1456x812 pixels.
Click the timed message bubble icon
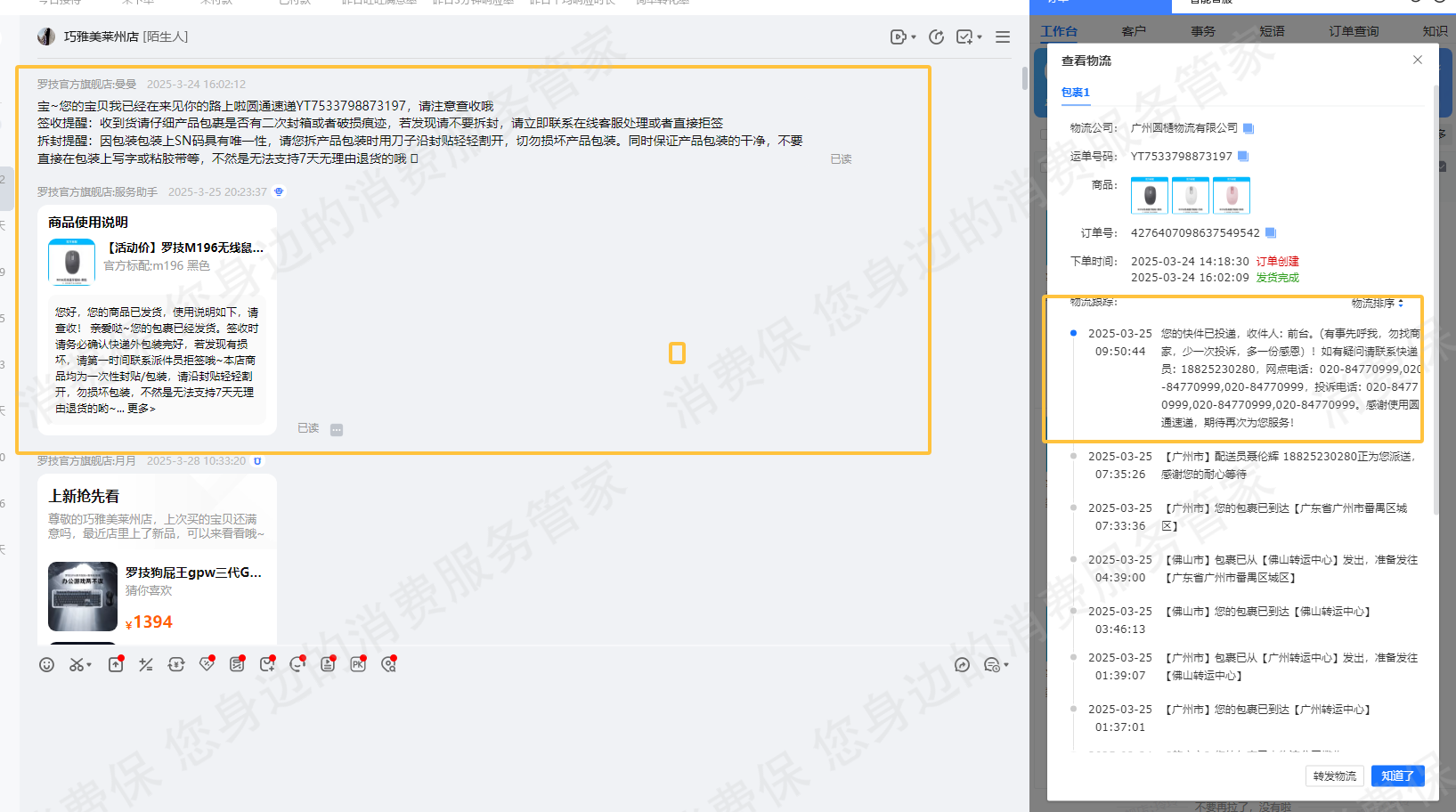[x=991, y=664]
